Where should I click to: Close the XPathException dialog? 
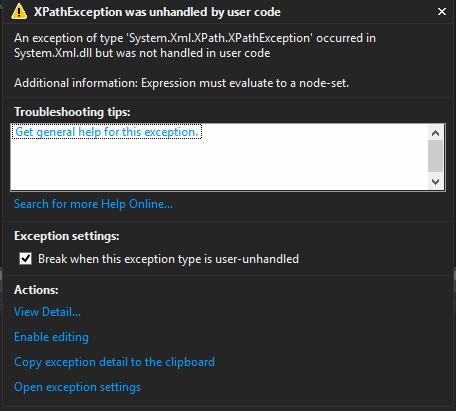pyautogui.click(x=442, y=12)
